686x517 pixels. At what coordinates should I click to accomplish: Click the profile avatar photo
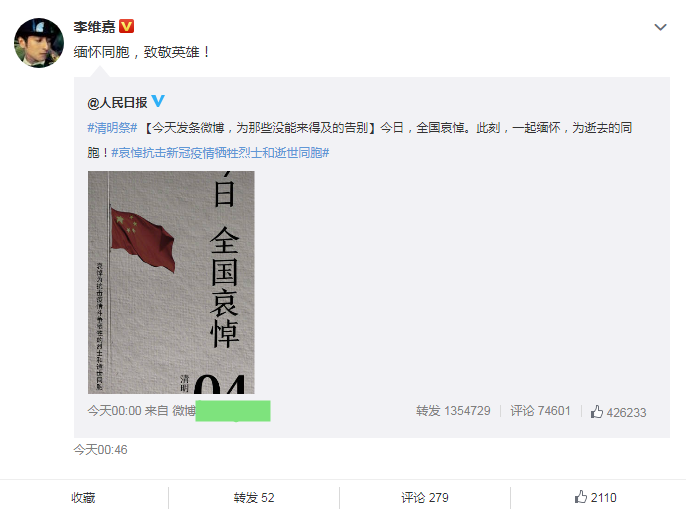pyautogui.click(x=39, y=43)
